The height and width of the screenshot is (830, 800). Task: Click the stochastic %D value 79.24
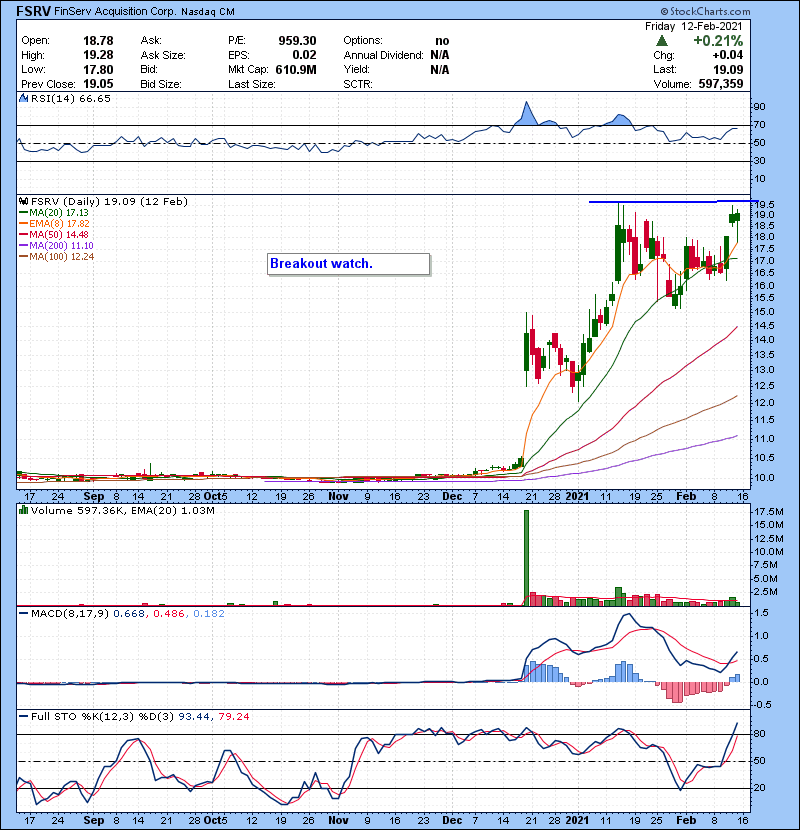pos(233,717)
